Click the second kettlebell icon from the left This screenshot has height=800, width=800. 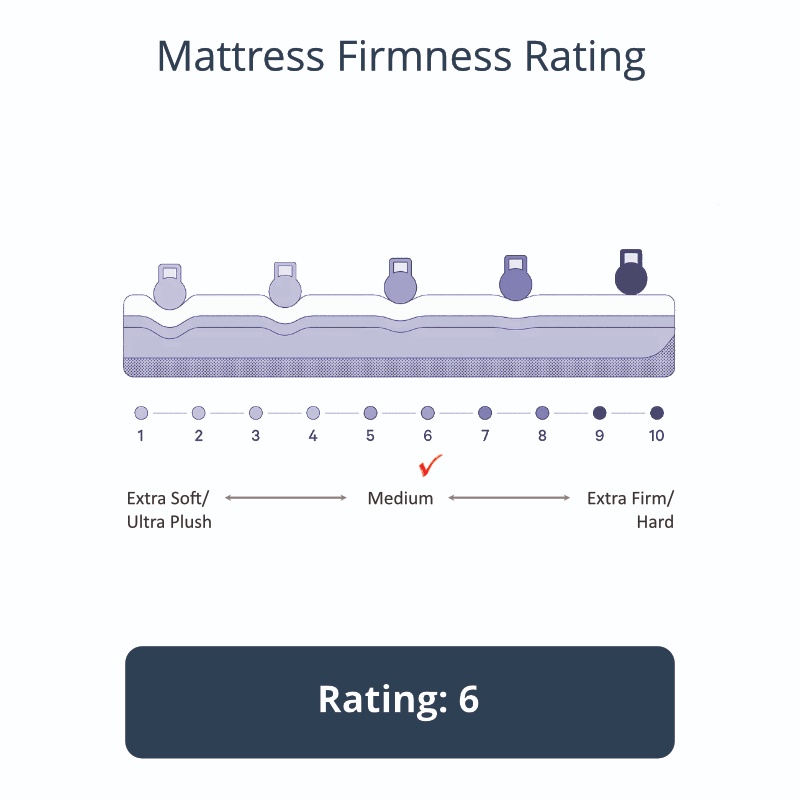coord(285,285)
